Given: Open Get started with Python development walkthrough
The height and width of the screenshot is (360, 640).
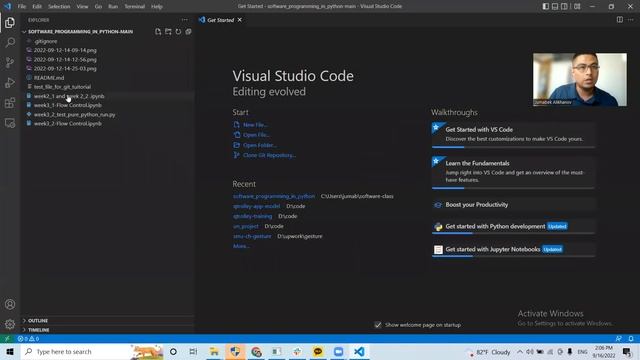Looking at the screenshot, I should click(513, 227).
